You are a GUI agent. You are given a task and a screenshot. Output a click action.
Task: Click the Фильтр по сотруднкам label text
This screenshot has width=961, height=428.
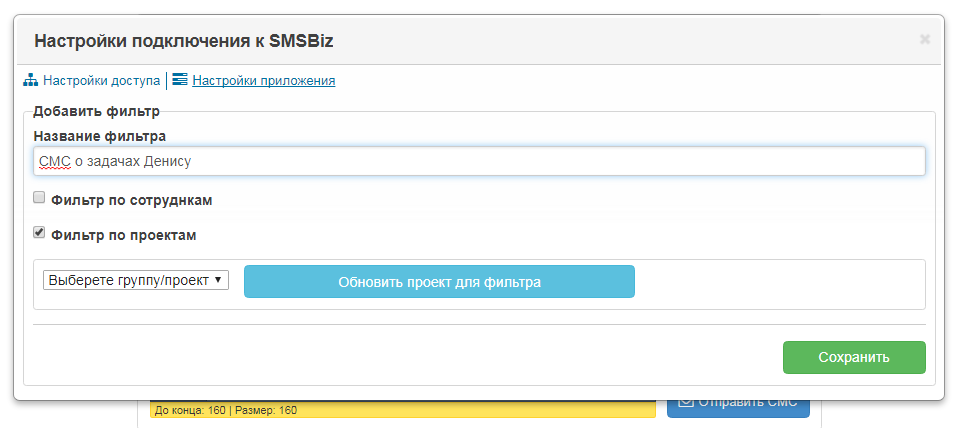pyautogui.click(x=132, y=201)
